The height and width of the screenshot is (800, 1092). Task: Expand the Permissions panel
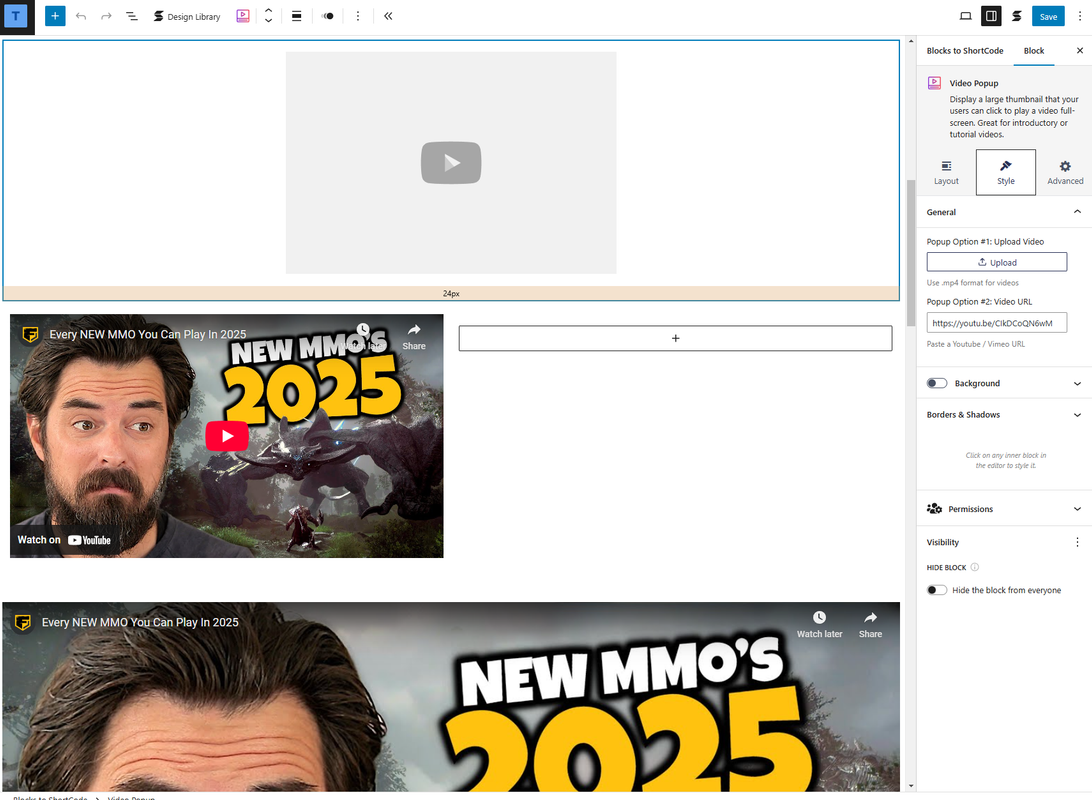click(1077, 509)
